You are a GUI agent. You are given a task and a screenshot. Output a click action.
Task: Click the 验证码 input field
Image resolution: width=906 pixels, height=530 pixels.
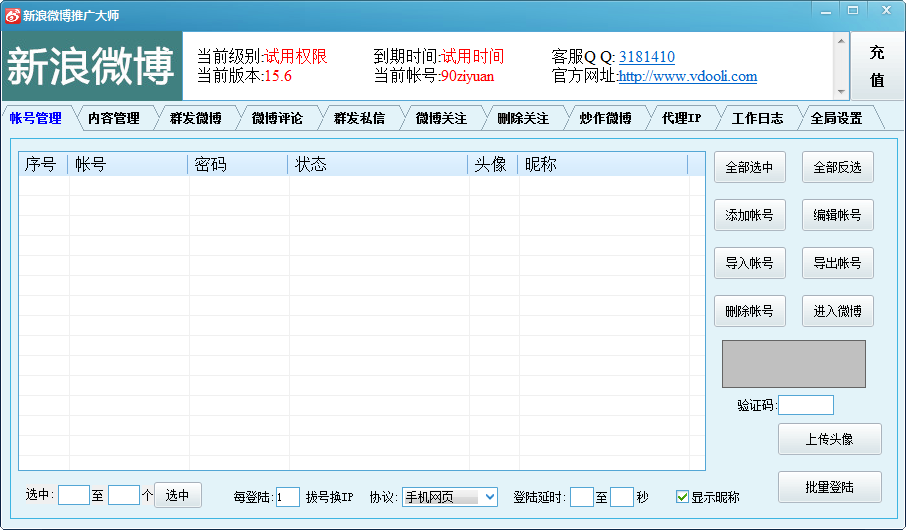[806, 405]
